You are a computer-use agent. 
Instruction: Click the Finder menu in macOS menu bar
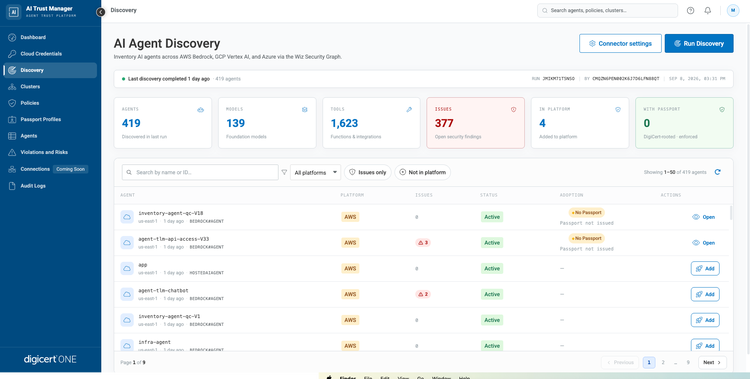(347, 377)
